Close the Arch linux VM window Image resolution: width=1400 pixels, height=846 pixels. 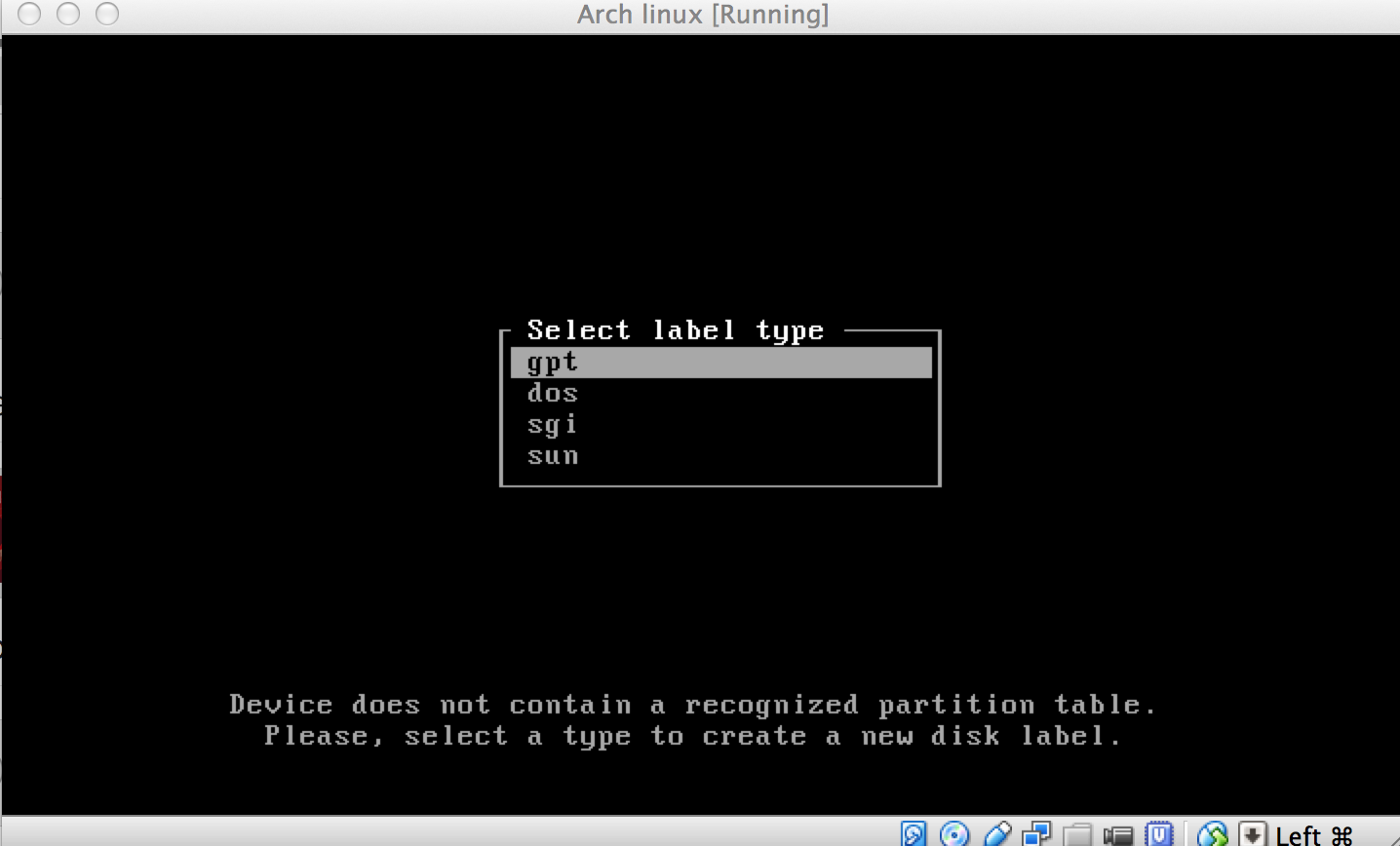click(x=29, y=15)
